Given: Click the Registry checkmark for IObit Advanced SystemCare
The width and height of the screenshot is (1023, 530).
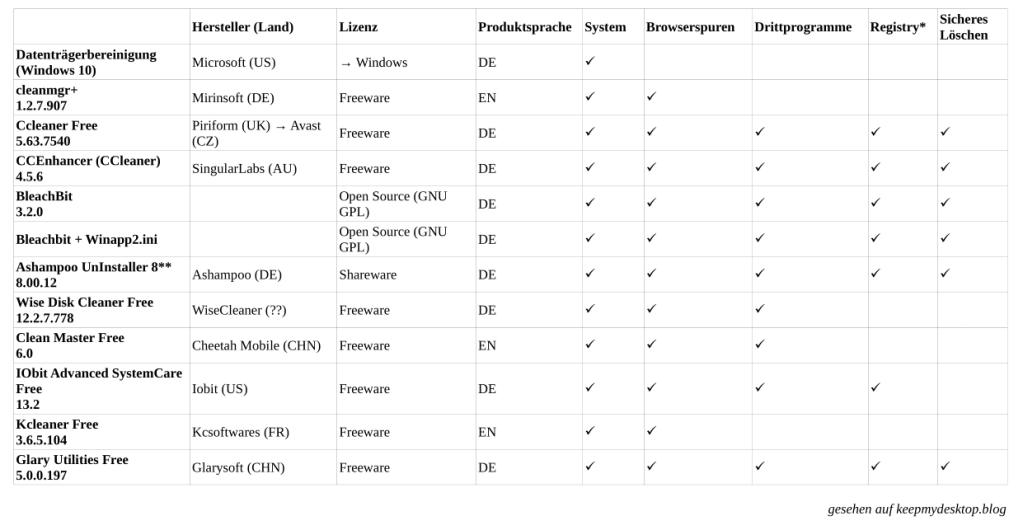Looking at the screenshot, I should point(876,387).
